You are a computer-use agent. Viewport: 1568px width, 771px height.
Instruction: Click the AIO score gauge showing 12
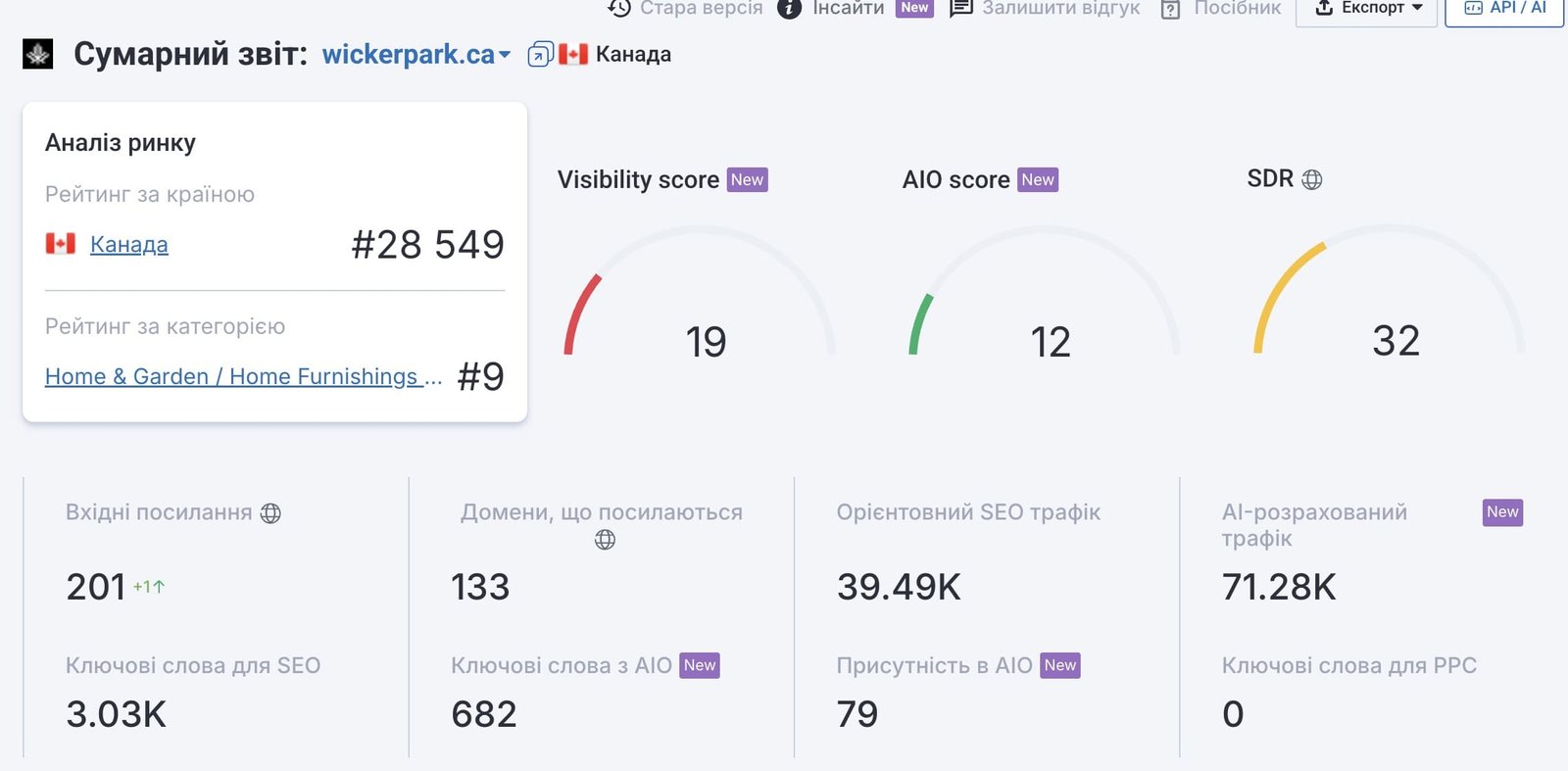coord(1044,292)
